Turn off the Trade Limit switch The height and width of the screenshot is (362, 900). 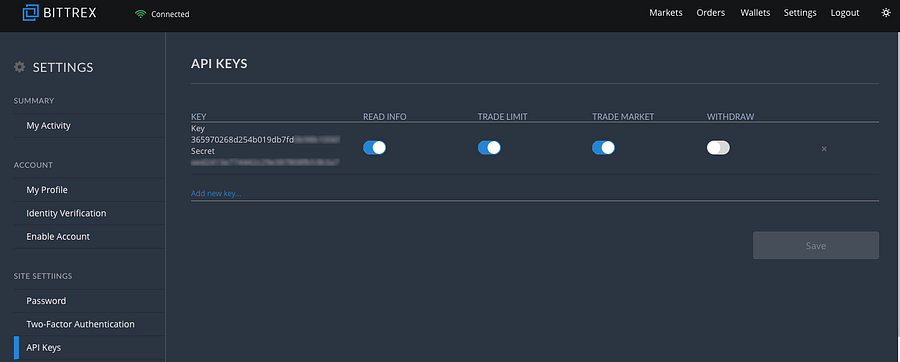[489, 147]
